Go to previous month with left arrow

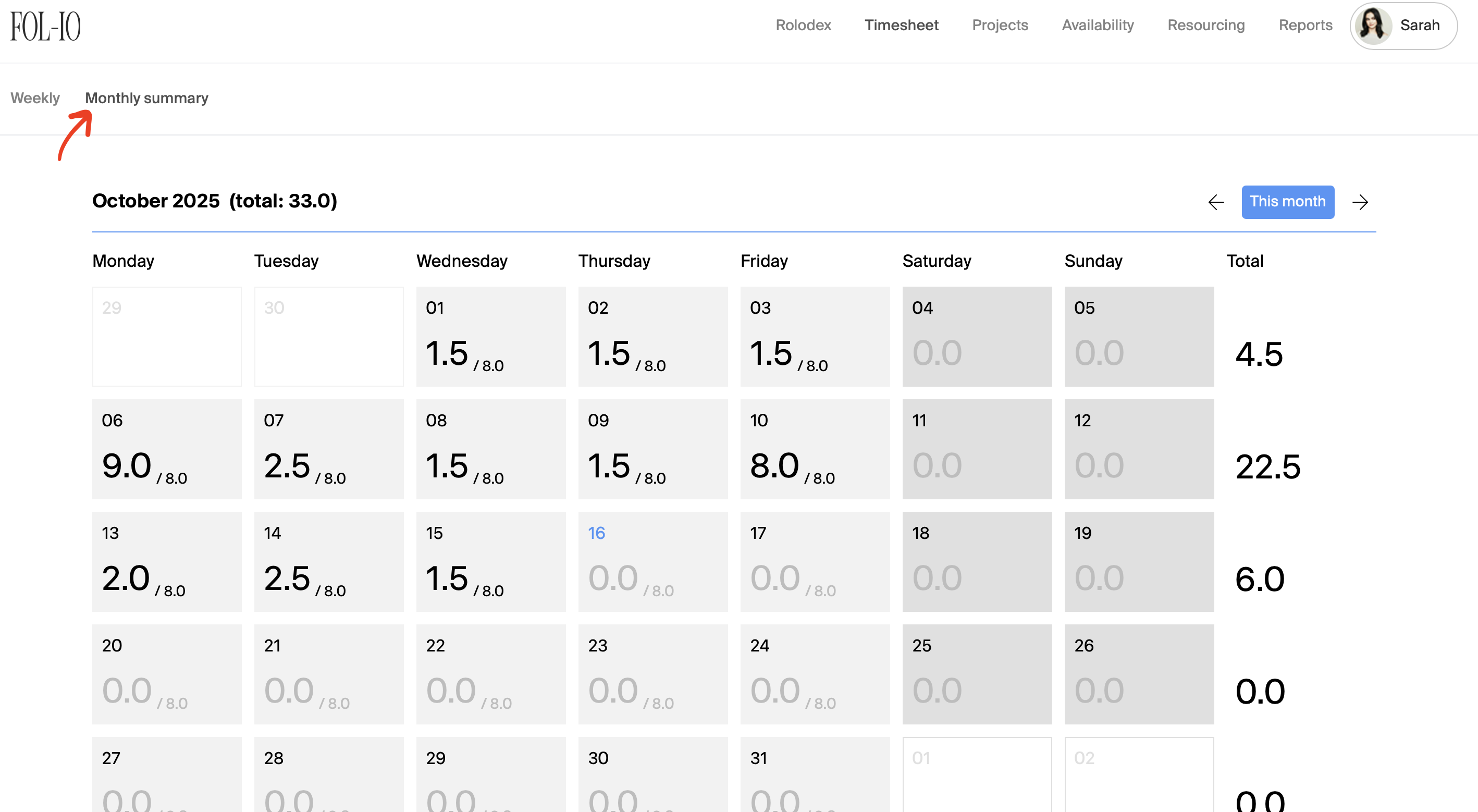click(x=1216, y=202)
